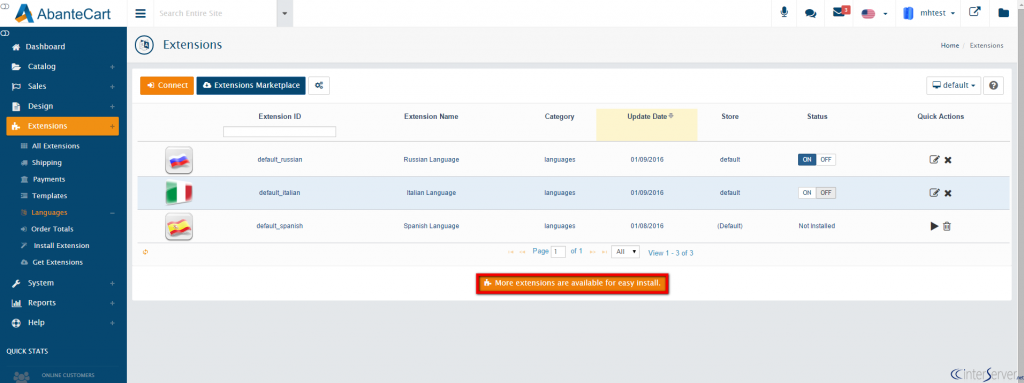Open storefront external link icon
The image size is (1024, 383).
tap(974, 12)
